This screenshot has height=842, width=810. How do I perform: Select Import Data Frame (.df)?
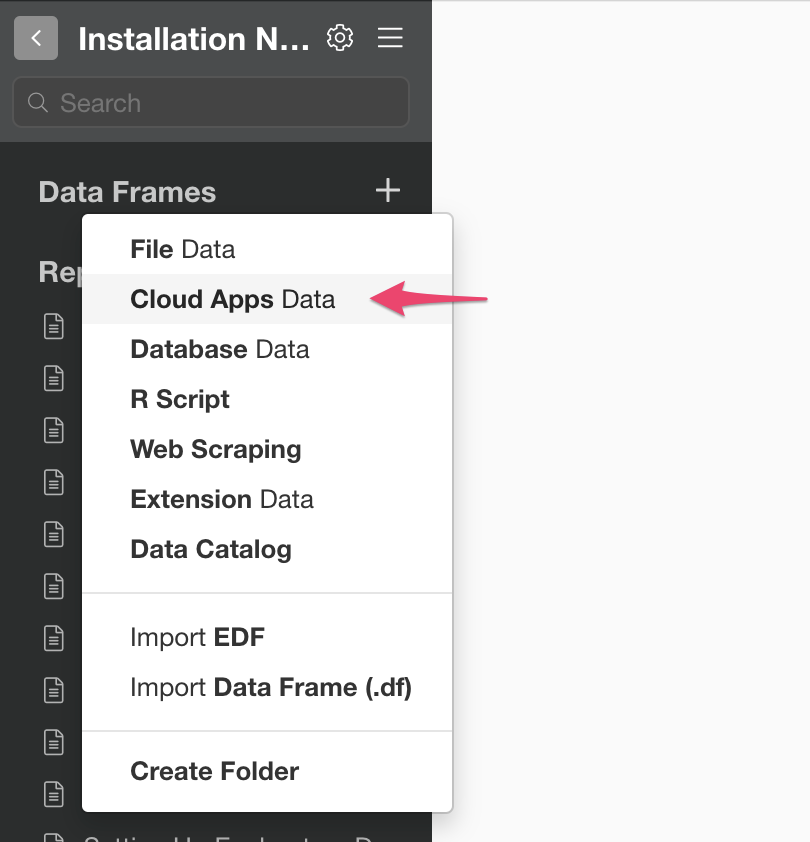pyautogui.click(x=271, y=687)
